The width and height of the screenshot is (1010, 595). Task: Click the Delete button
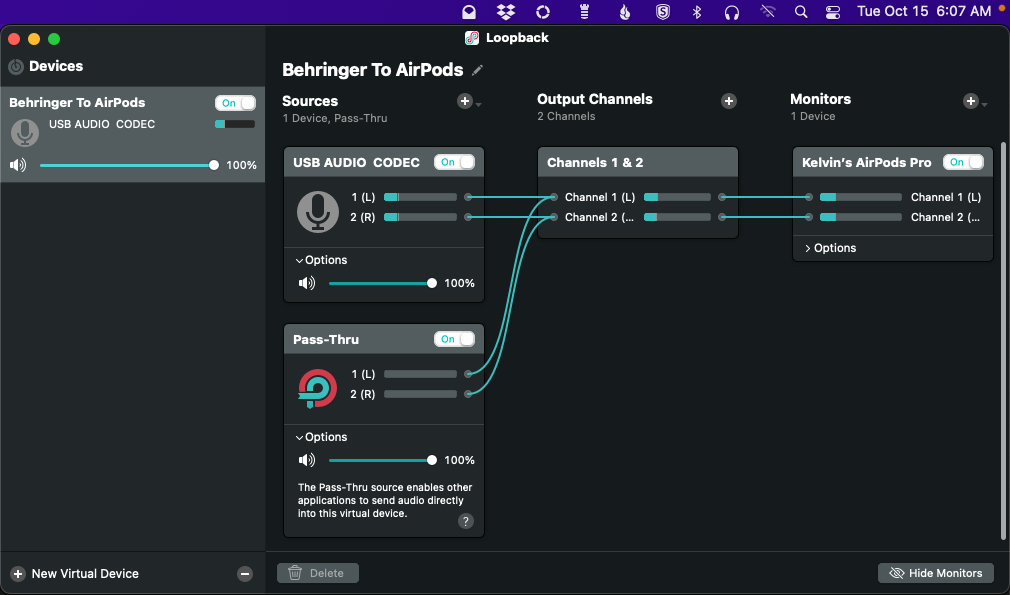pyautogui.click(x=318, y=573)
